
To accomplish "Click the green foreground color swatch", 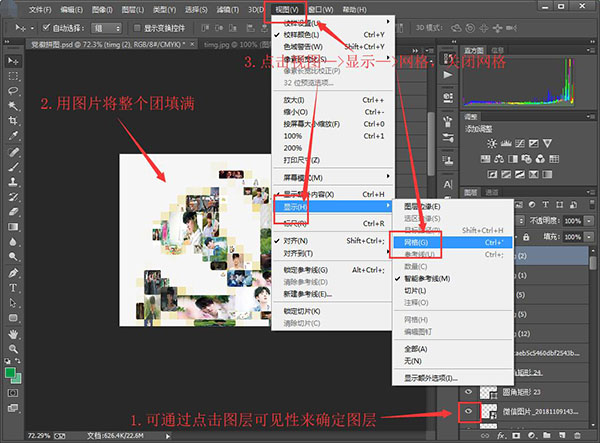I will click(10, 372).
